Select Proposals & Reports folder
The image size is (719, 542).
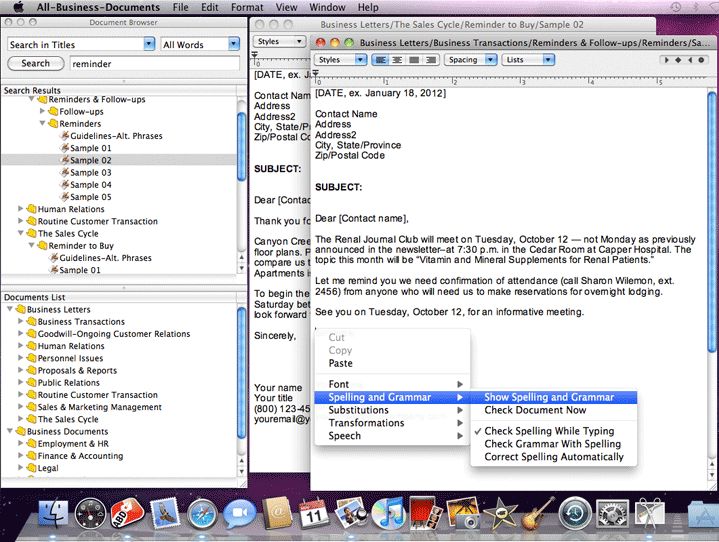point(77,371)
